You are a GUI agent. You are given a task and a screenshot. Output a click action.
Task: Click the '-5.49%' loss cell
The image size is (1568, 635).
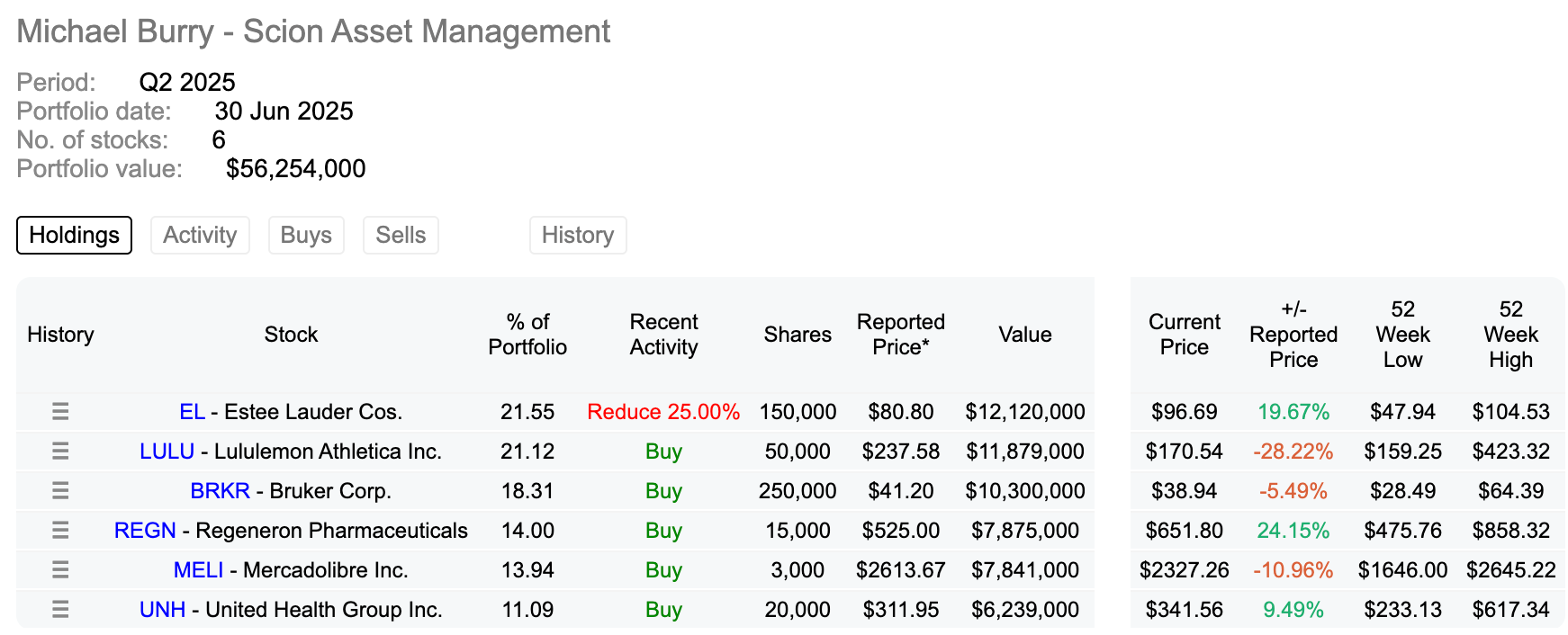[1293, 491]
